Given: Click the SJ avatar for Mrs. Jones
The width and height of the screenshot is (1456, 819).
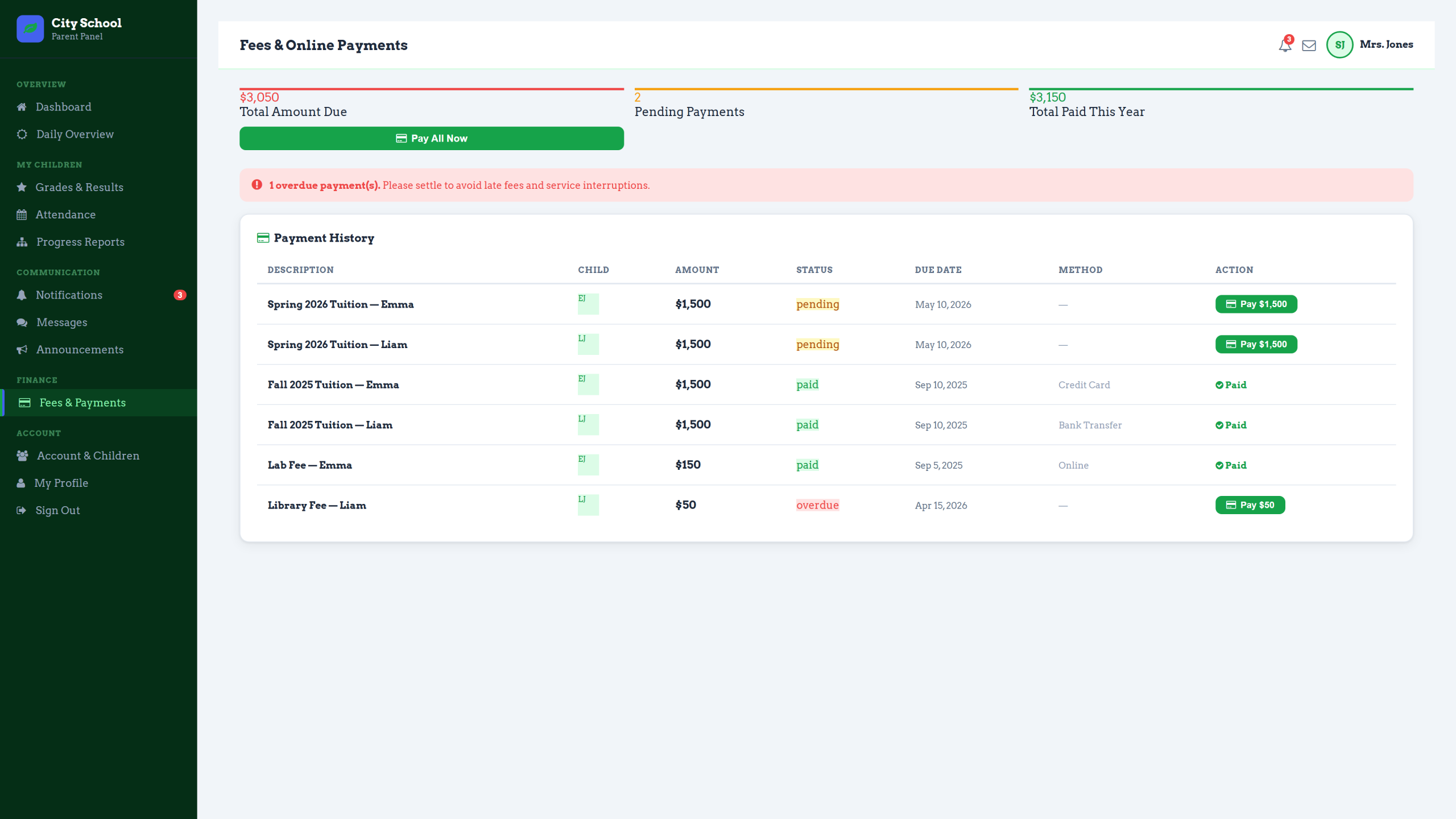Looking at the screenshot, I should click(1339, 45).
